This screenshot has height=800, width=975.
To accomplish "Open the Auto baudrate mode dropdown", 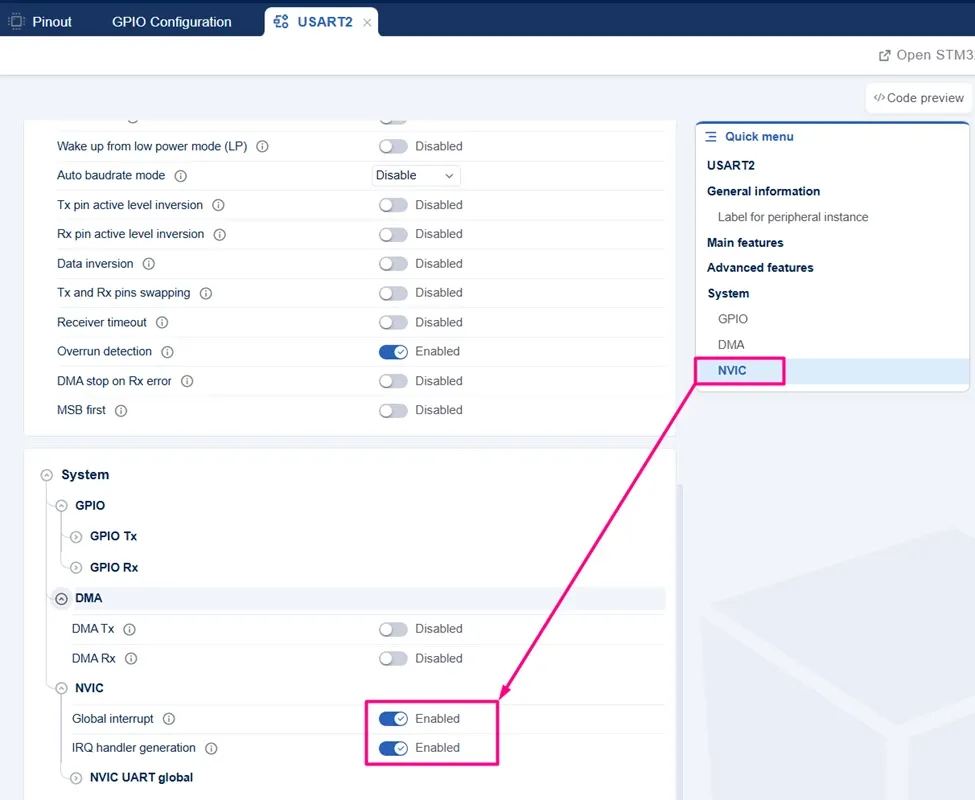I will 416,176.
